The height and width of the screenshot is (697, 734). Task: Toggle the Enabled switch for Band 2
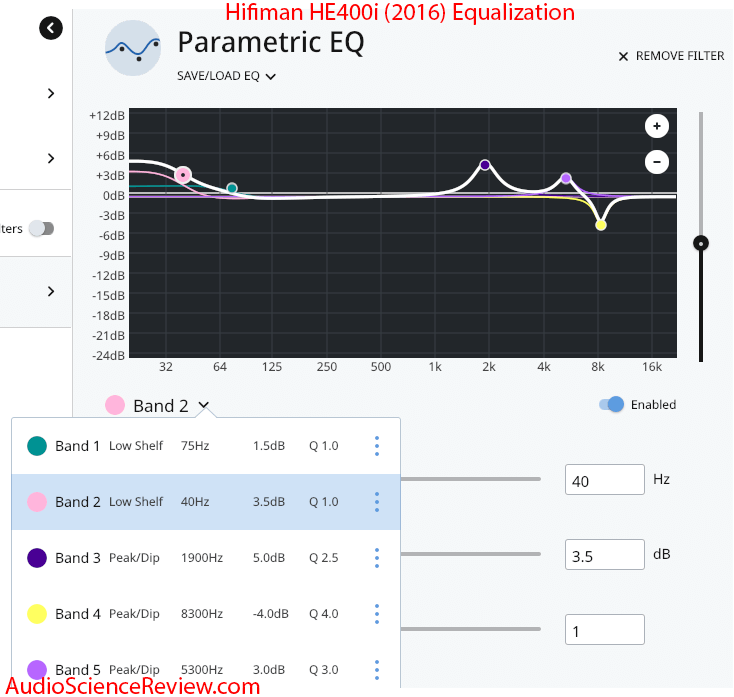[x=611, y=404]
